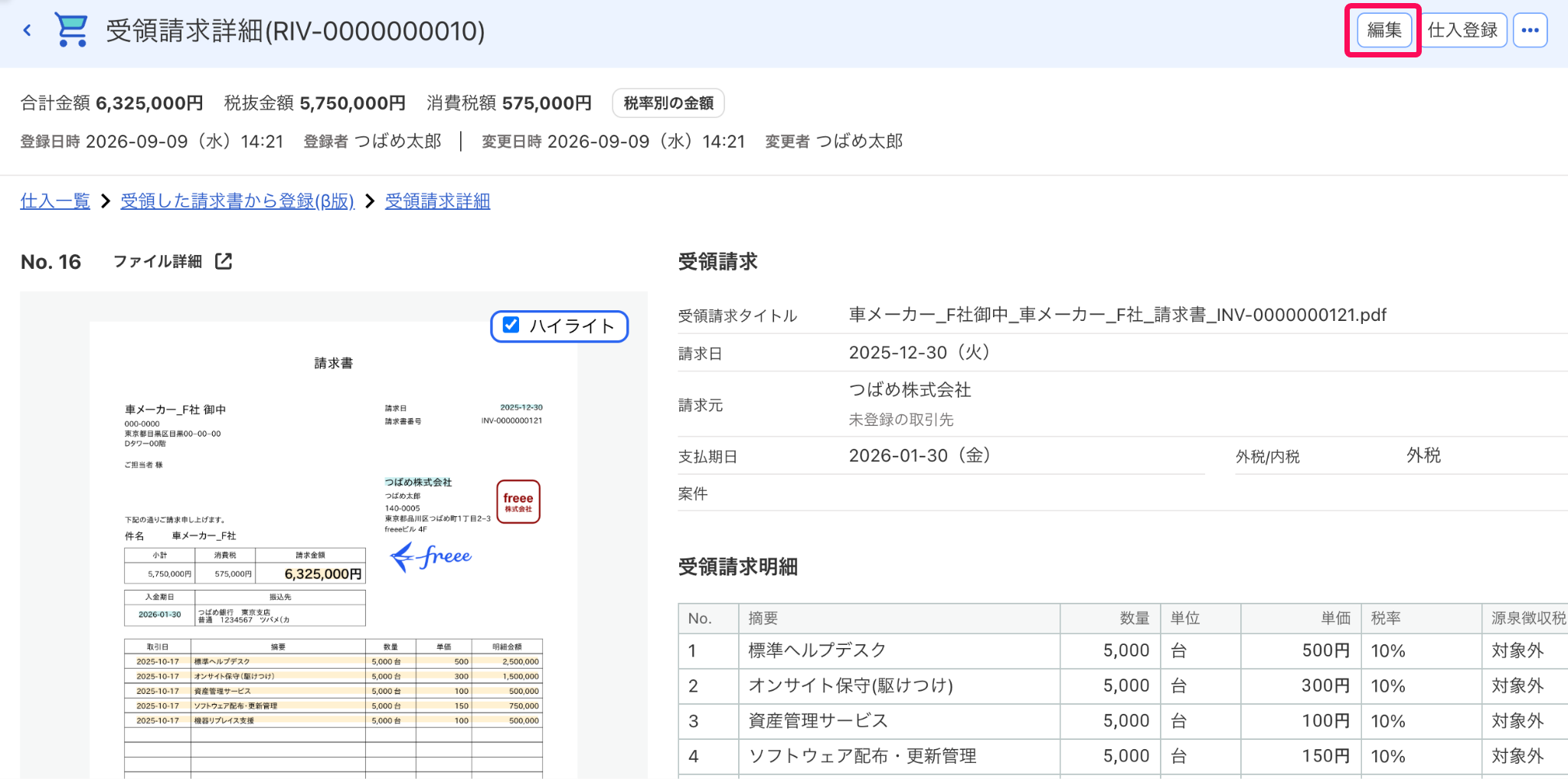The height and width of the screenshot is (779, 1568).
Task: Click the 税抜金額 5,750,000円 value
Action: (352, 103)
